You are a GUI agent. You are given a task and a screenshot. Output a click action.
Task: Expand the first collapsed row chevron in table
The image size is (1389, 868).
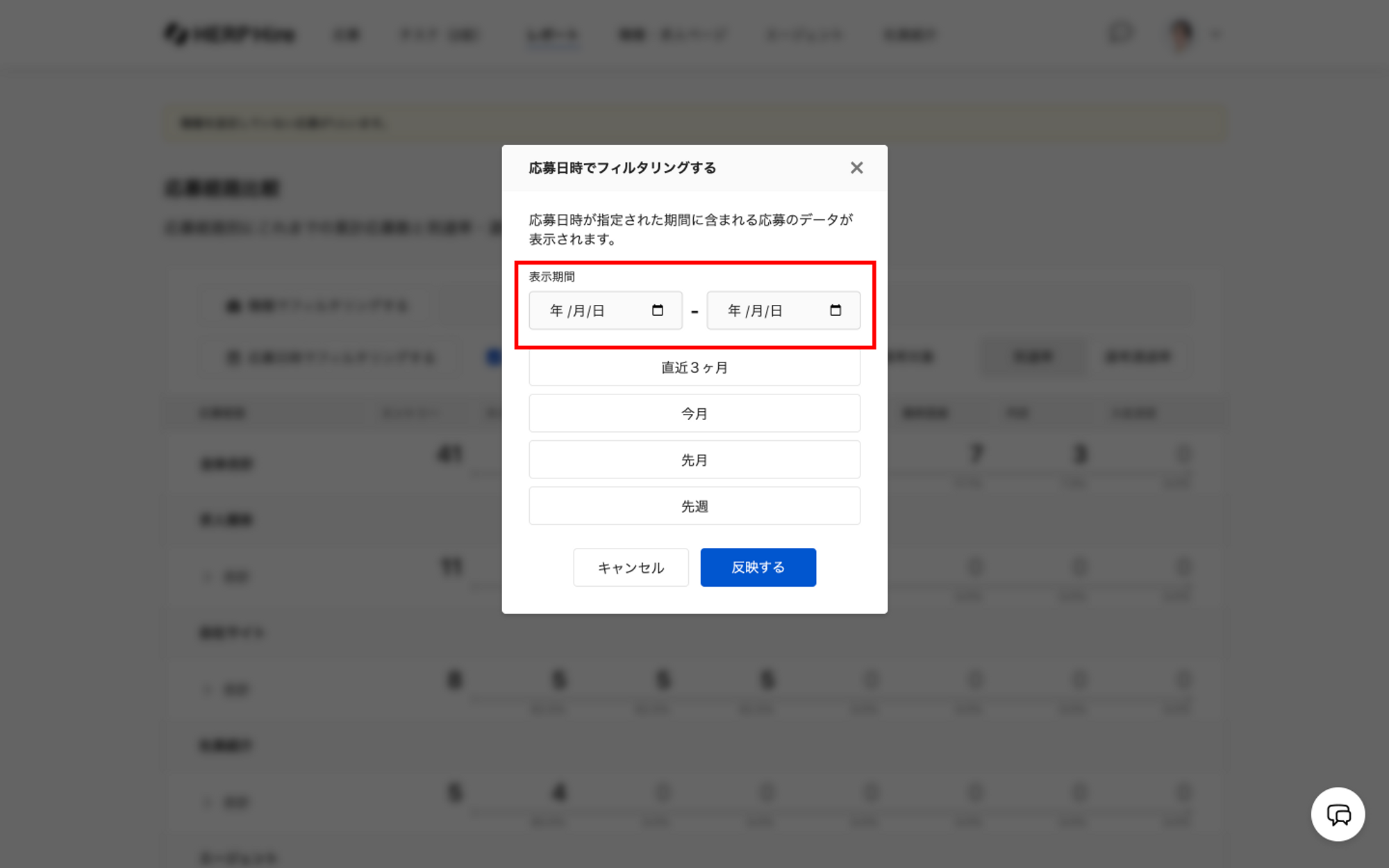pos(207,576)
